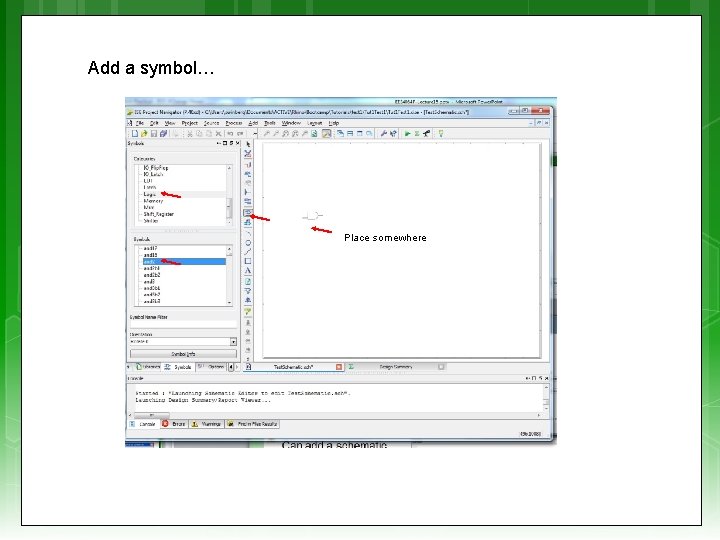Click the light bulb tips icon
The image size is (720, 540).
(441, 134)
